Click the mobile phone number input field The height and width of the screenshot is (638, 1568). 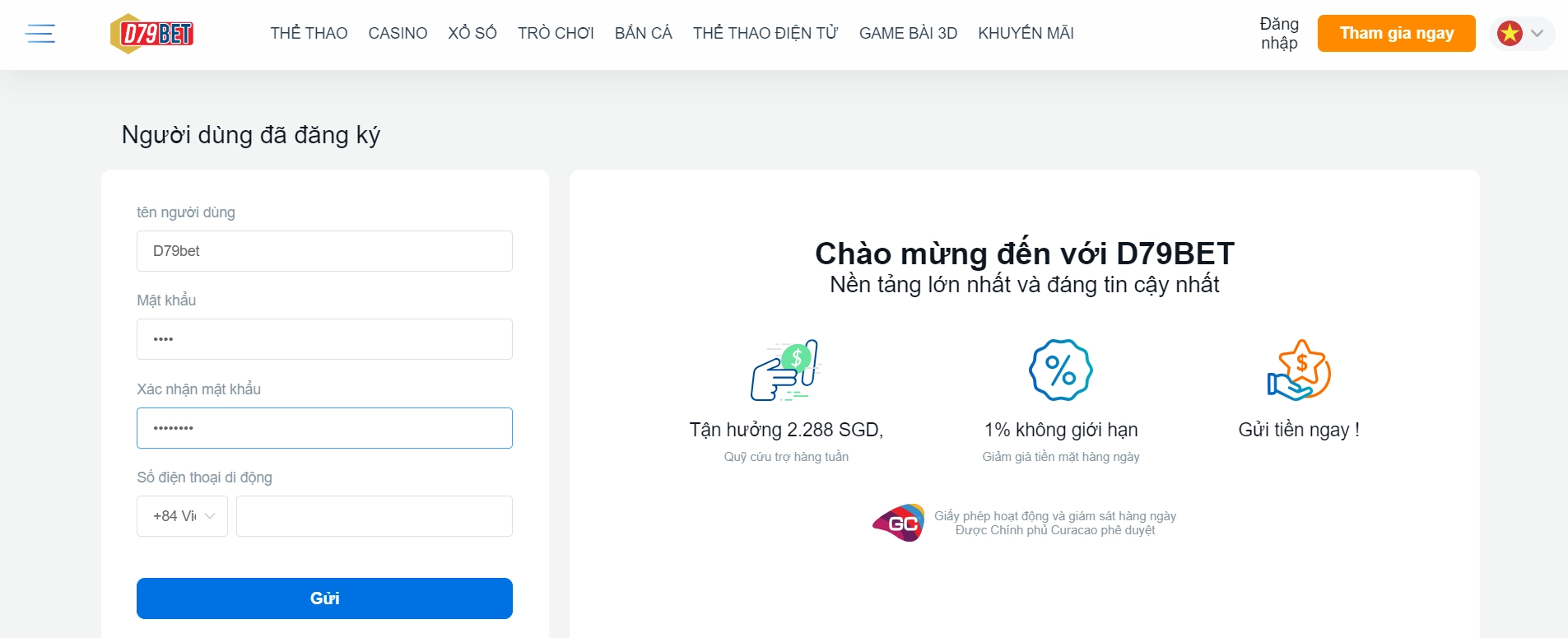tap(374, 515)
